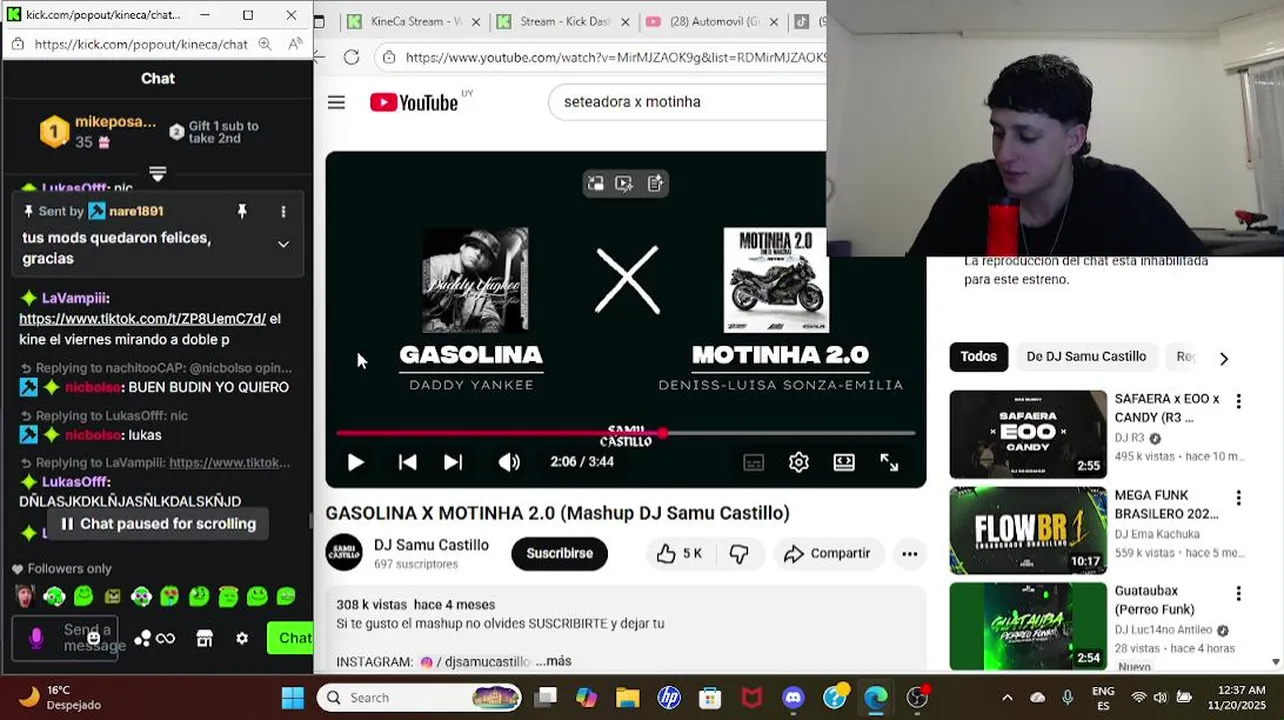Send message with green Chat button

290,638
